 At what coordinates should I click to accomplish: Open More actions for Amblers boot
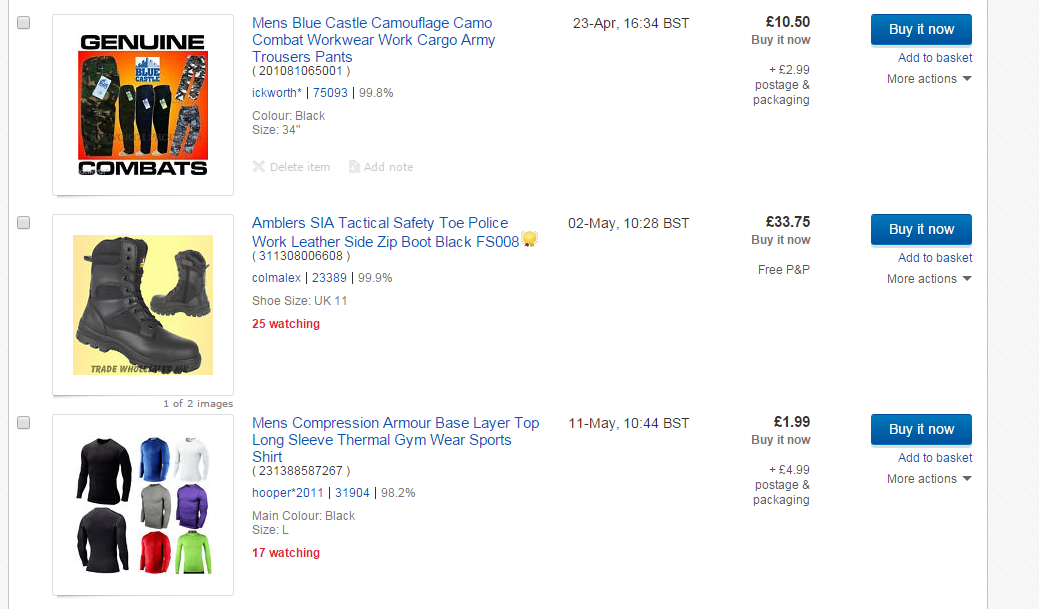929,279
